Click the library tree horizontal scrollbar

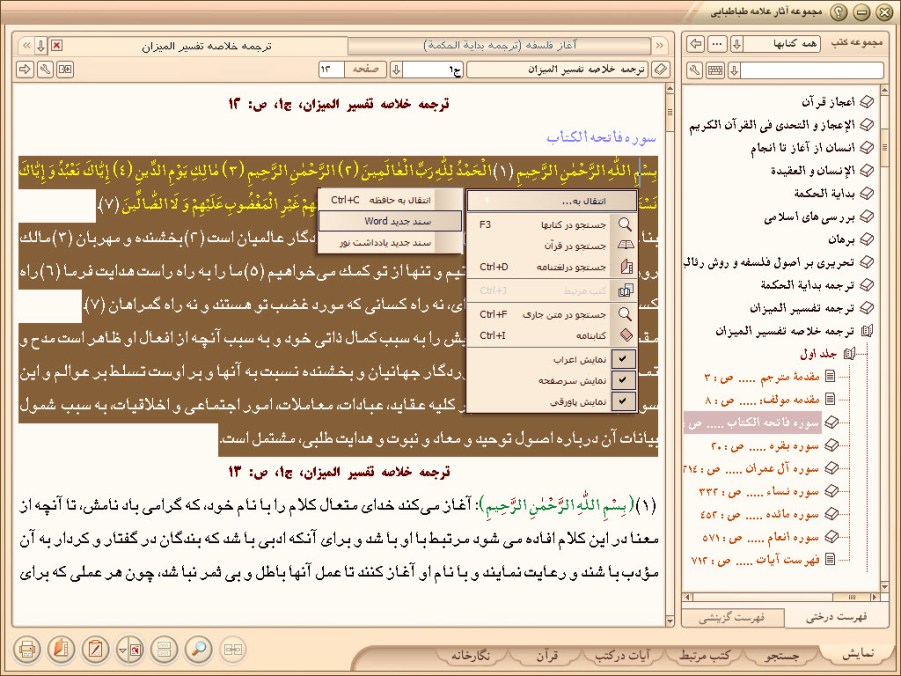click(x=781, y=597)
